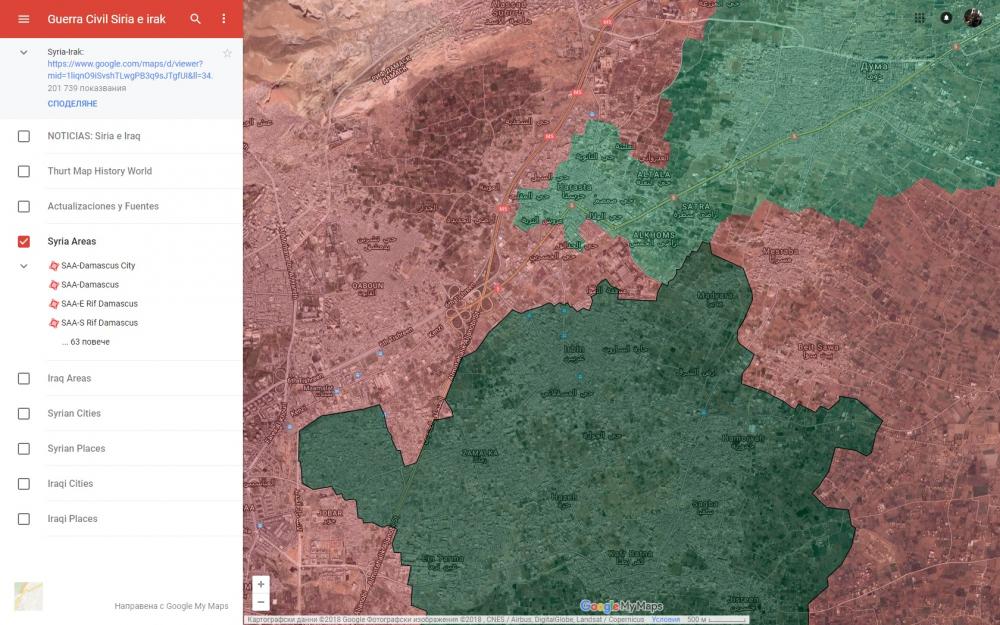Zoom in the map with plus button
Image resolution: width=1000 pixels, height=625 pixels.
click(x=261, y=584)
